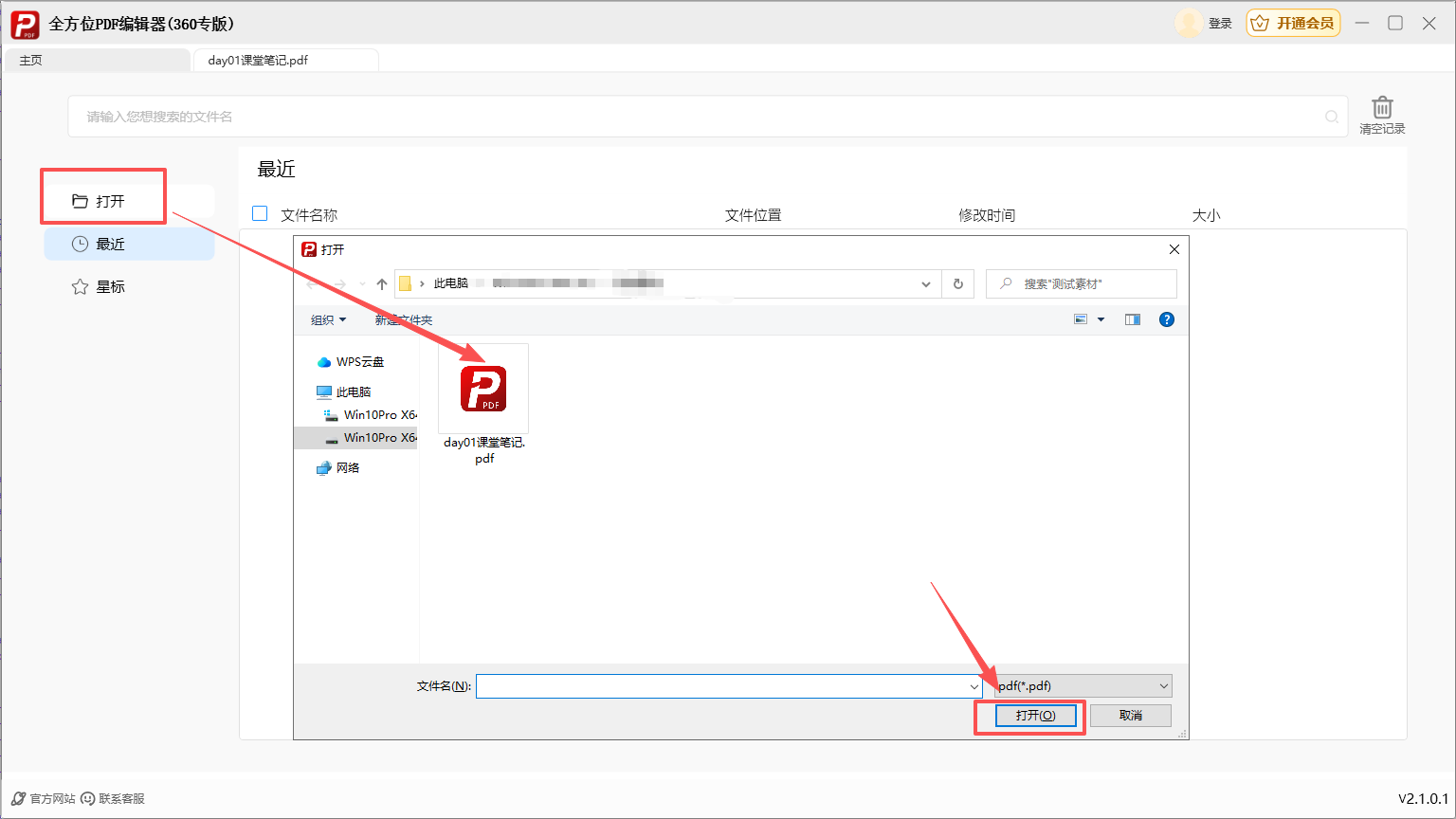Expand the 文件名 filename history dropdown

(974, 686)
